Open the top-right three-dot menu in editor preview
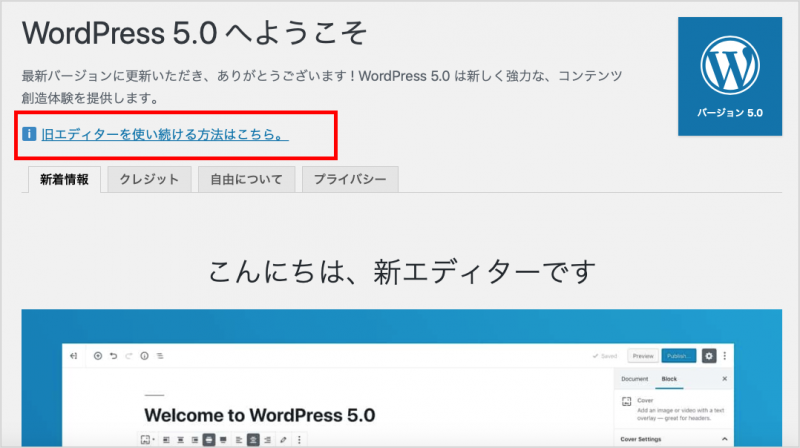 tap(724, 356)
